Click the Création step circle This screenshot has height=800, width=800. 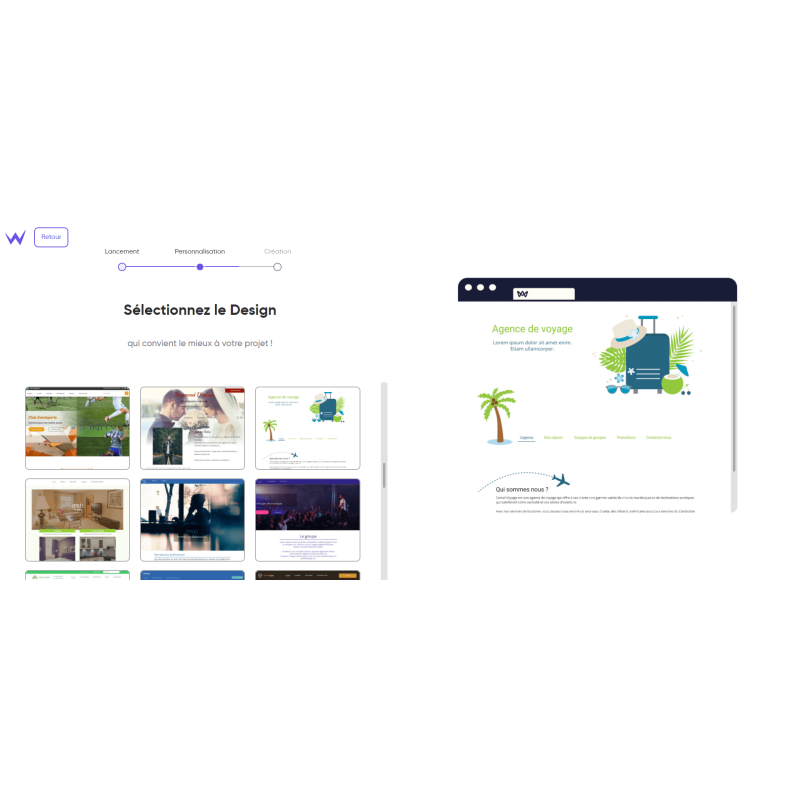277,267
